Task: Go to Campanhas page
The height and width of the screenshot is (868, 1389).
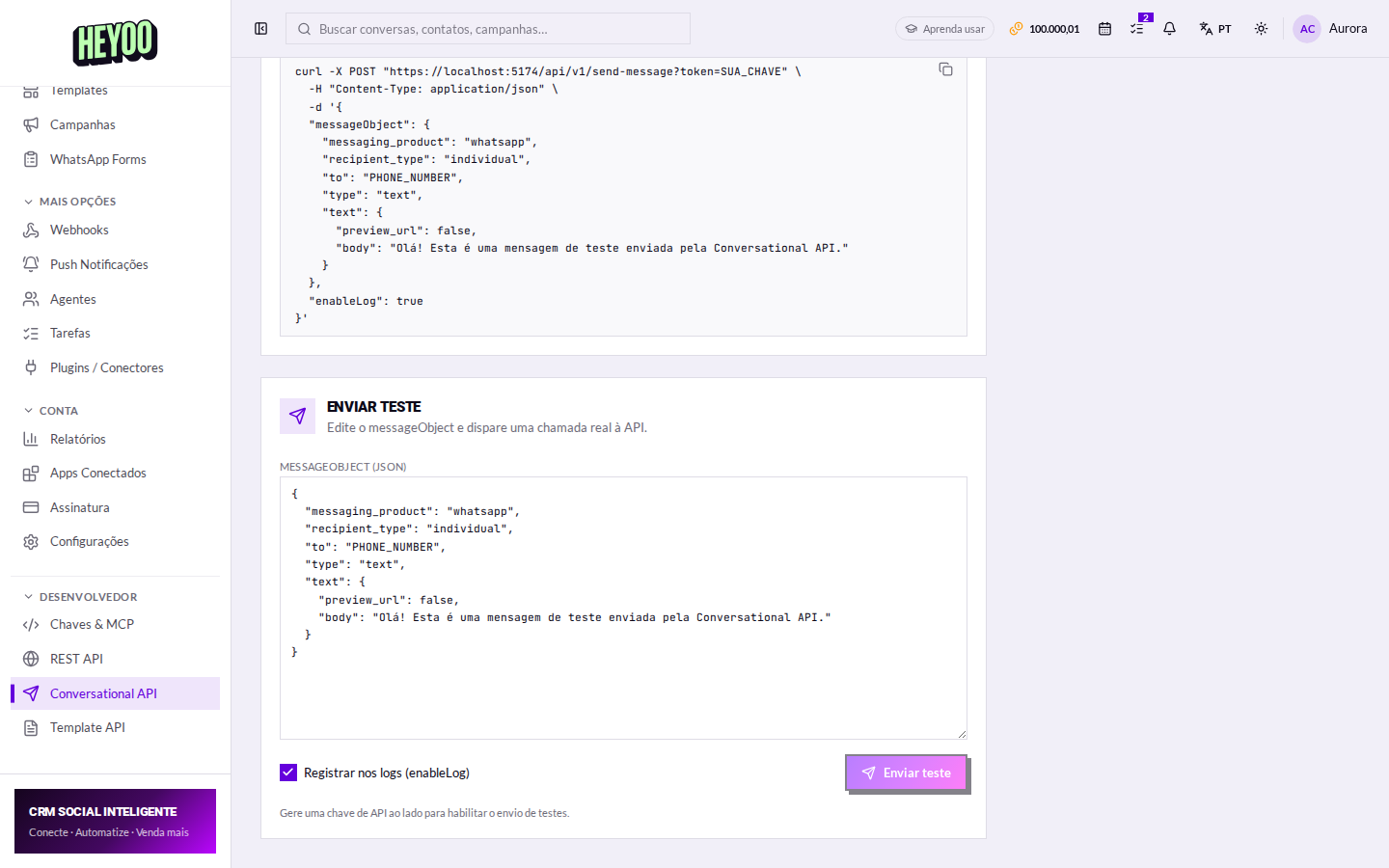Action: [115, 124]
